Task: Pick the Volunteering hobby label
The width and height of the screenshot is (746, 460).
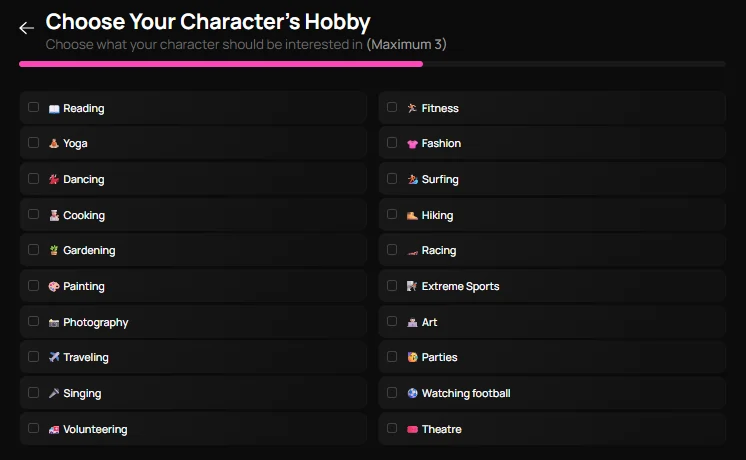Action: (95, 430)
